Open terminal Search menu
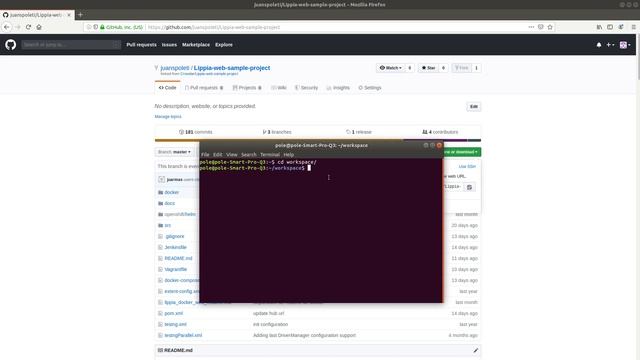The image size is (640, 360). (x=249, y=155)
